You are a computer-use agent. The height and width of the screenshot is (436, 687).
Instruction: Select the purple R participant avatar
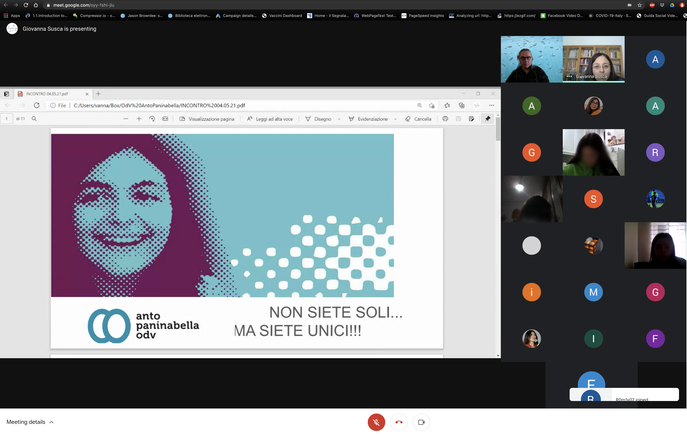(x=655, y=152)
